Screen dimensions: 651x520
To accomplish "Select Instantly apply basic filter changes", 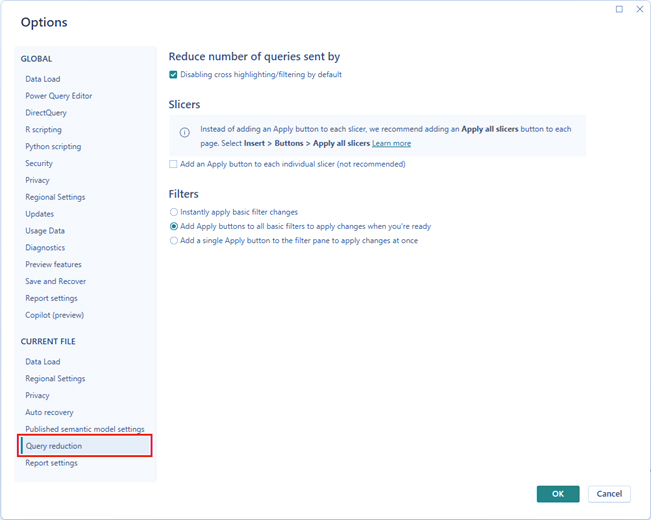I will (174, 212).
